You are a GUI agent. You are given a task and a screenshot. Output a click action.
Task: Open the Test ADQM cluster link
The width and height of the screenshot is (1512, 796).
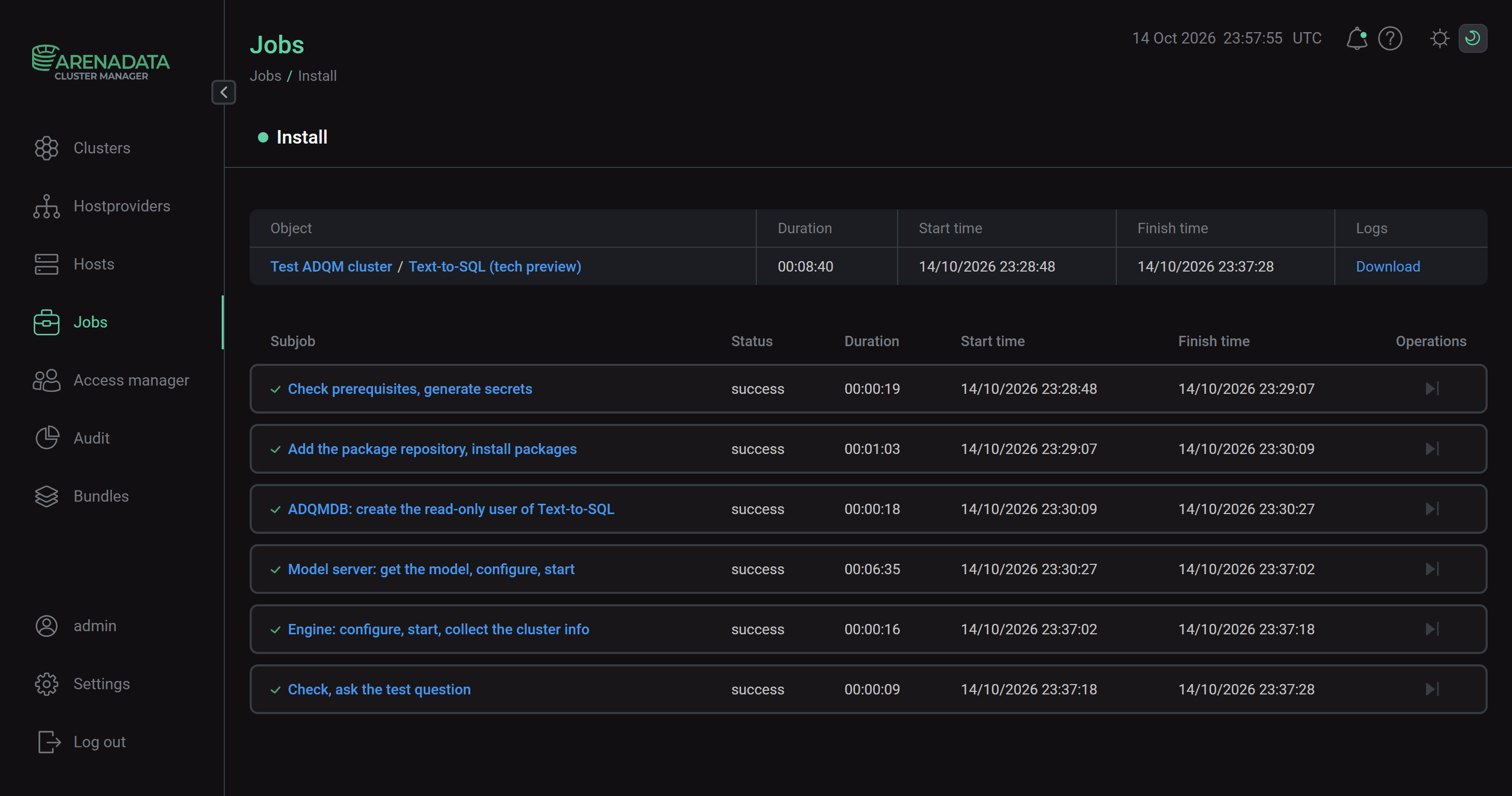[x=331, y=266]
